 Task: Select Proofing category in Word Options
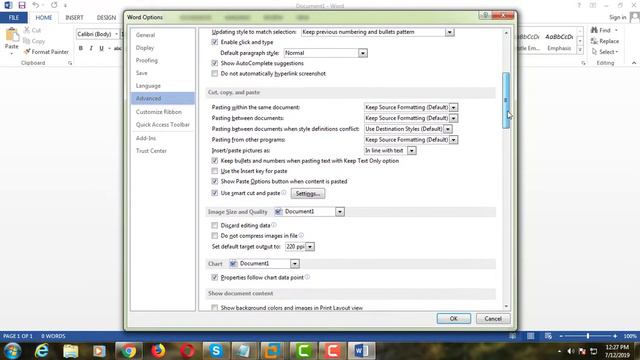162,60
